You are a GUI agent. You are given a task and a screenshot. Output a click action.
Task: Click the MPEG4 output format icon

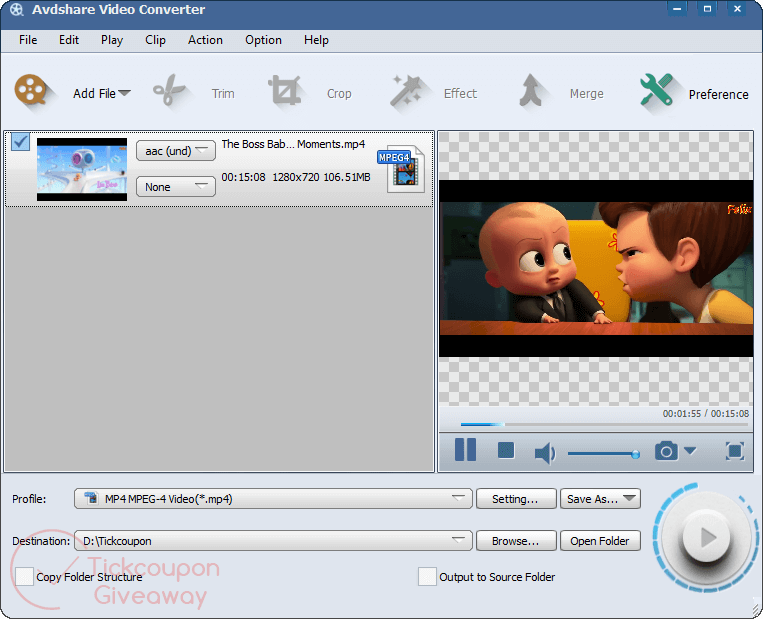point(402,169)
